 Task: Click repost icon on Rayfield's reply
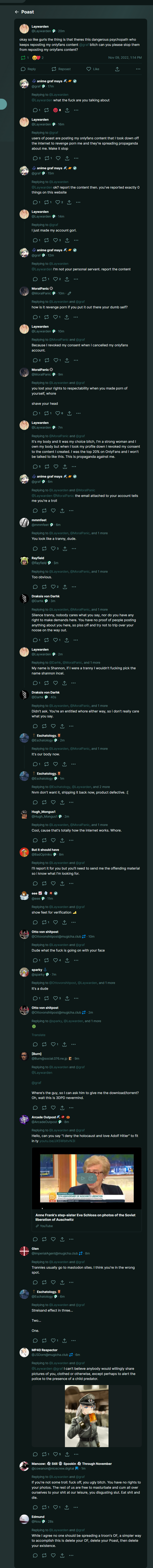(x=44, y=587)
